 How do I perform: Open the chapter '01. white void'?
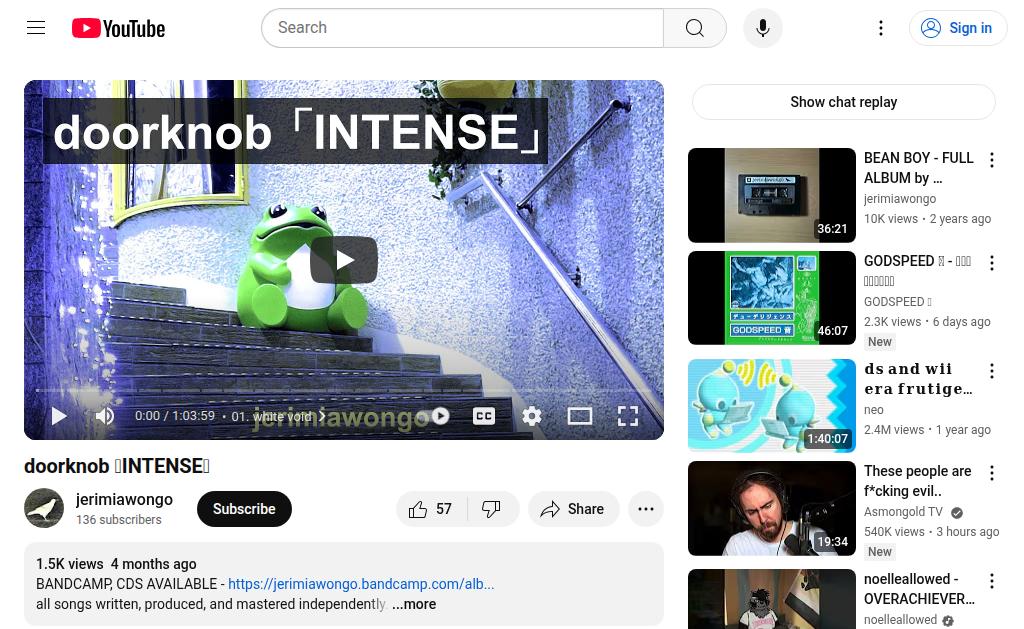[x=279, y=416]
